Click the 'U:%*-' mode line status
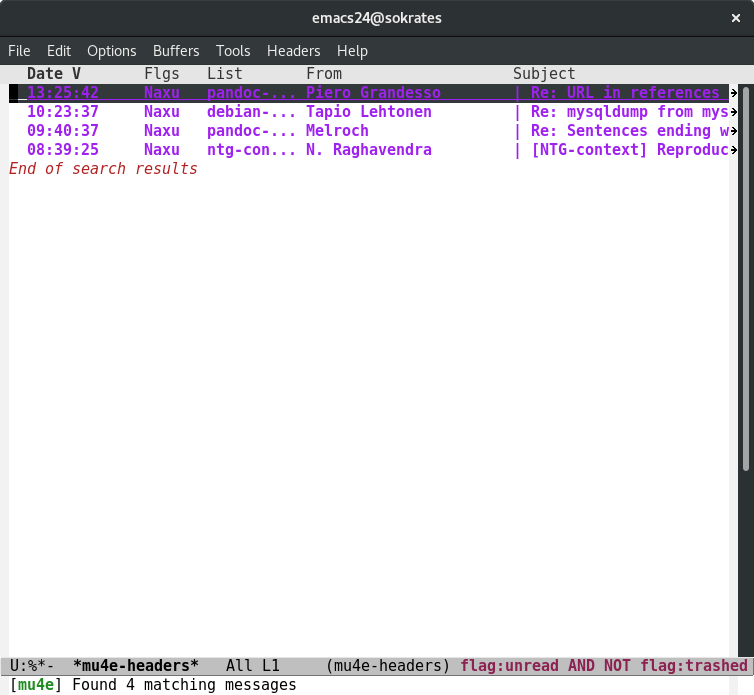Image resolution: width=754 pixels, height=695 pixels. [32, 666]
